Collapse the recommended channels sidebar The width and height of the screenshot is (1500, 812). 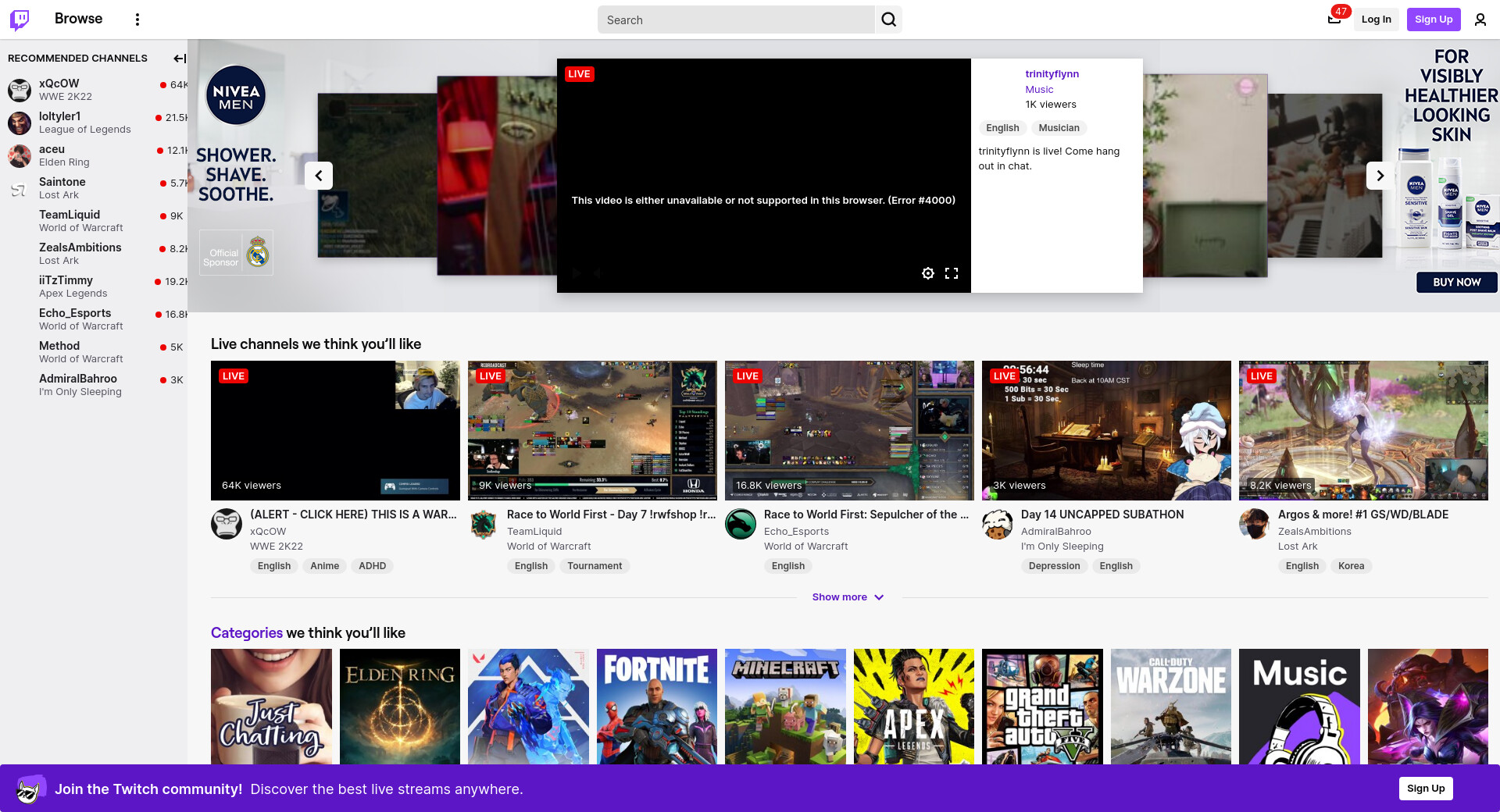point(179,59)
